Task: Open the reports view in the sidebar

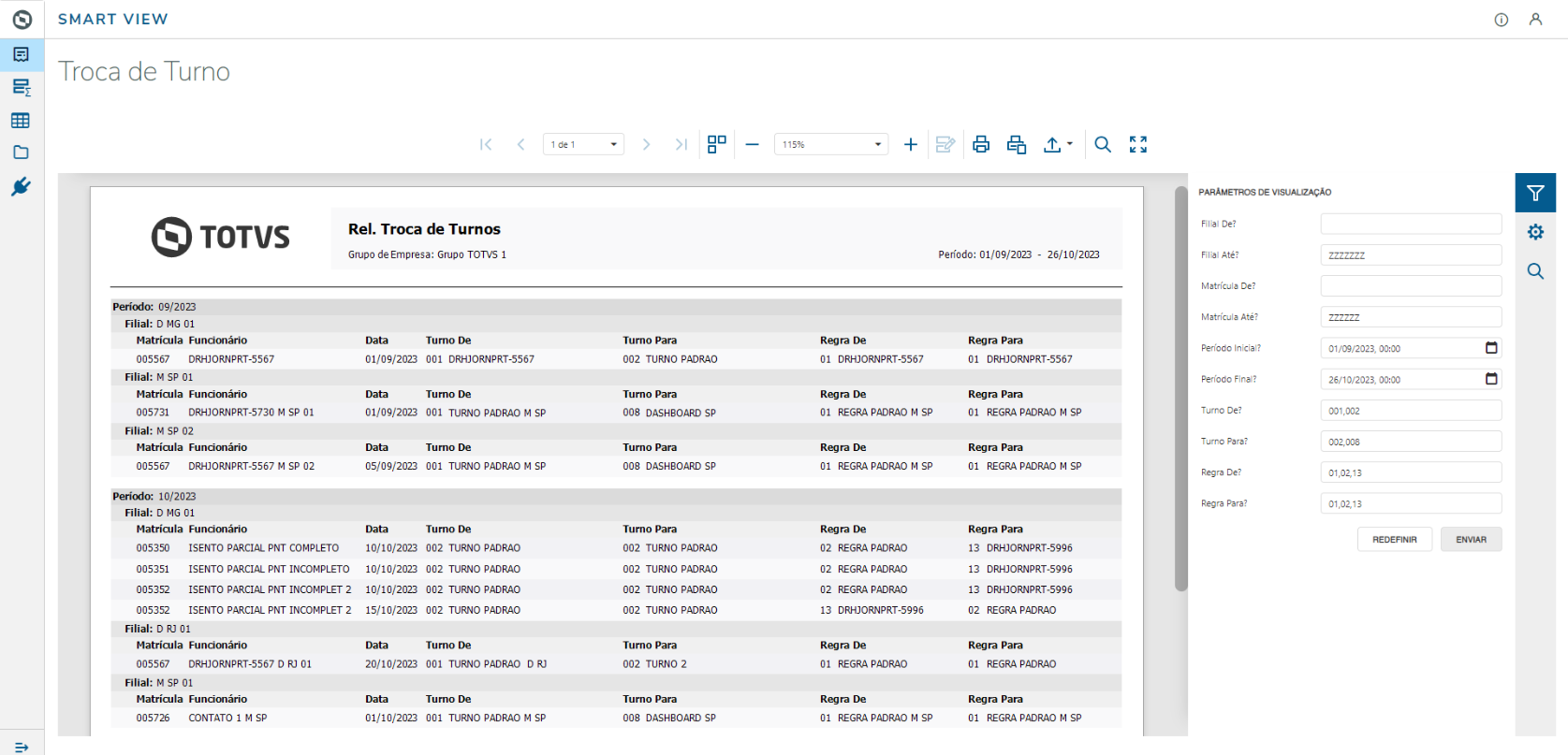Action: [22, 54]
